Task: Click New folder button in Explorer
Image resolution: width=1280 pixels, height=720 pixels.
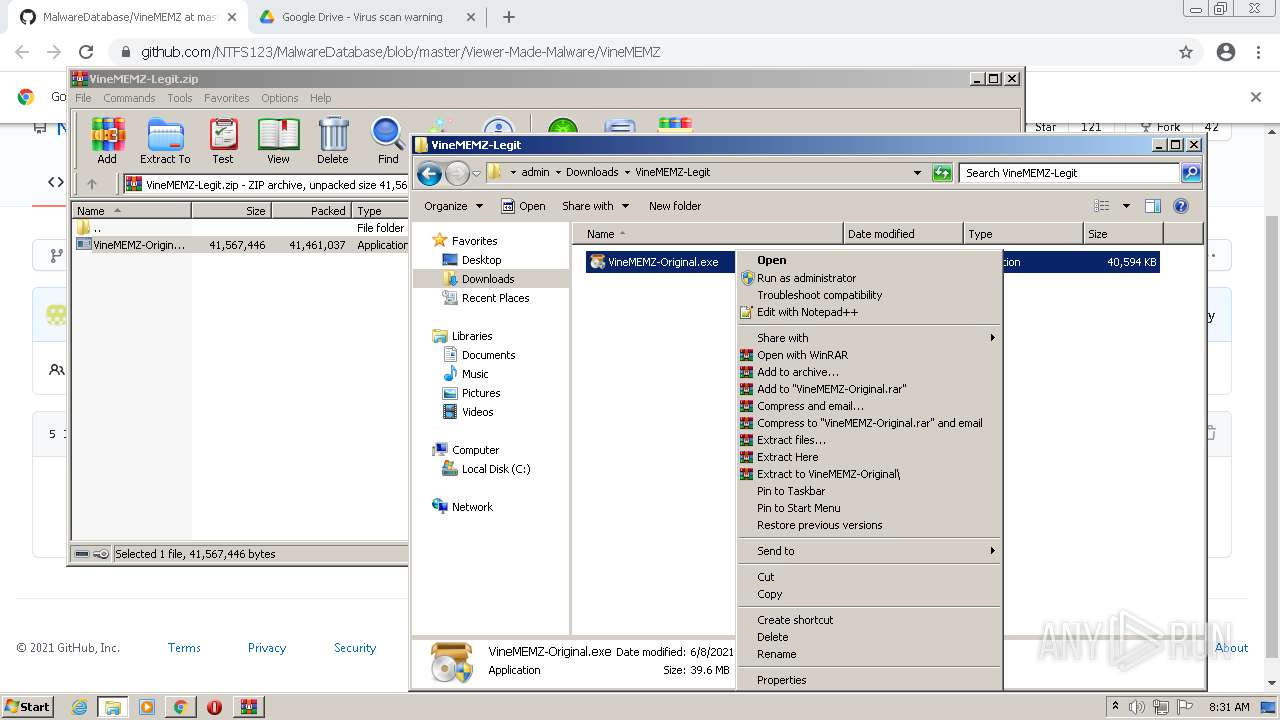Action: pyautogui.click(x=675, y=206)
